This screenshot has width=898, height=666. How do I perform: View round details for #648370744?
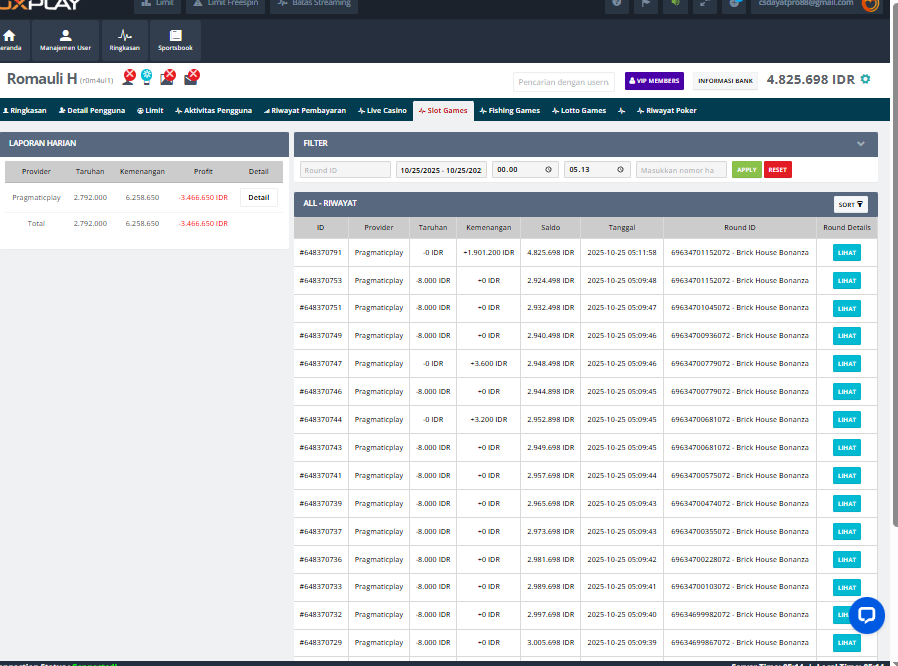(846, 420)
